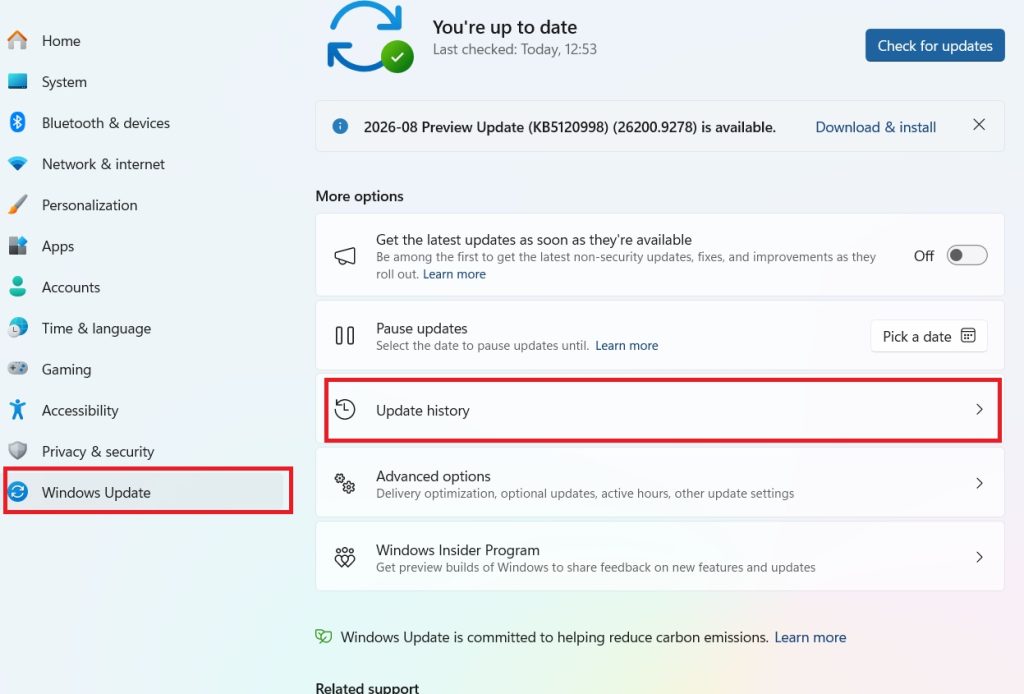Image resolution: width=1024 pixels, height=694 pixels.
Task: Click the KB5120998 Preview Update text
Action: tap(569, 127)
